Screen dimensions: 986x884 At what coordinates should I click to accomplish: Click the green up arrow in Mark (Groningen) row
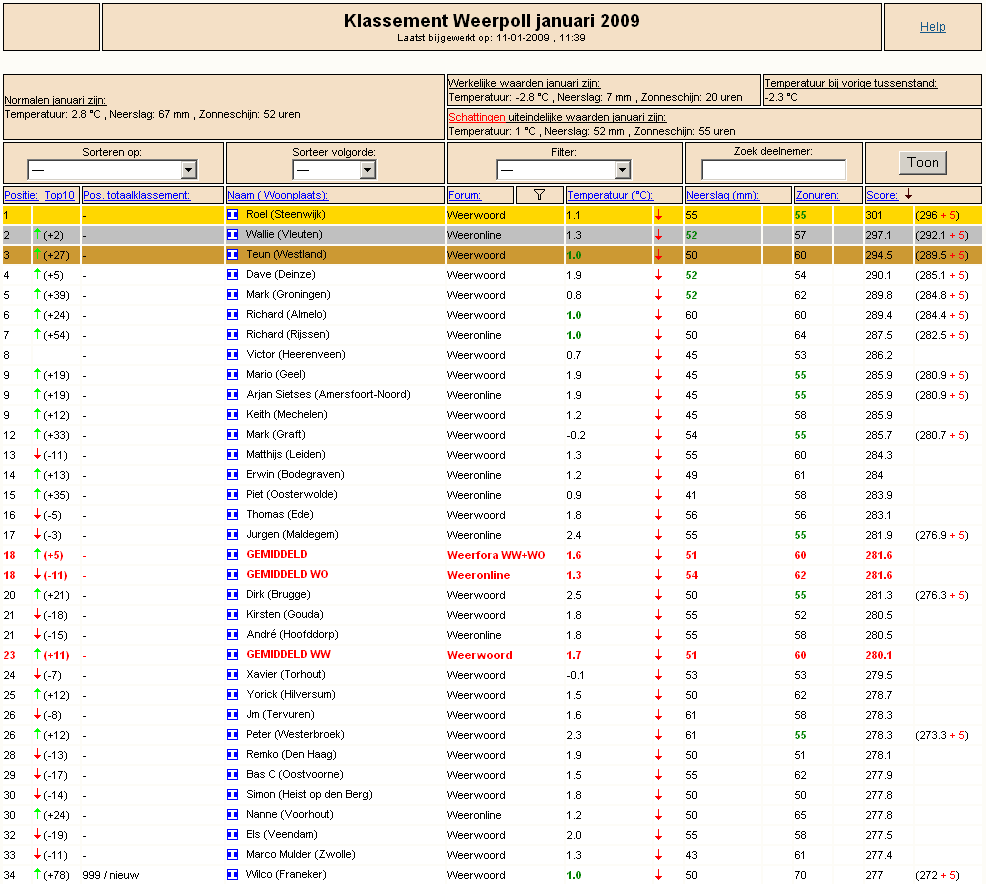38,295
